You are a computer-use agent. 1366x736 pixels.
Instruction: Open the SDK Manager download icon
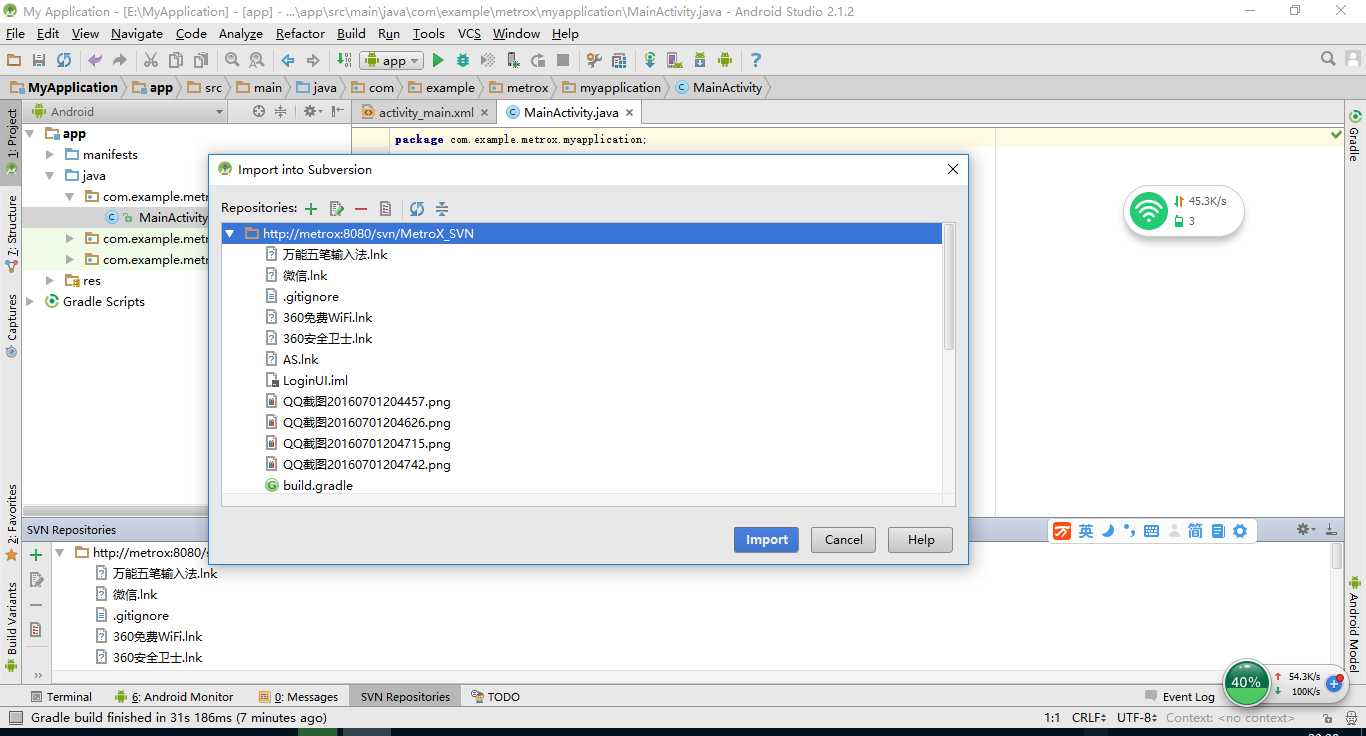click(x=700, y=60)
